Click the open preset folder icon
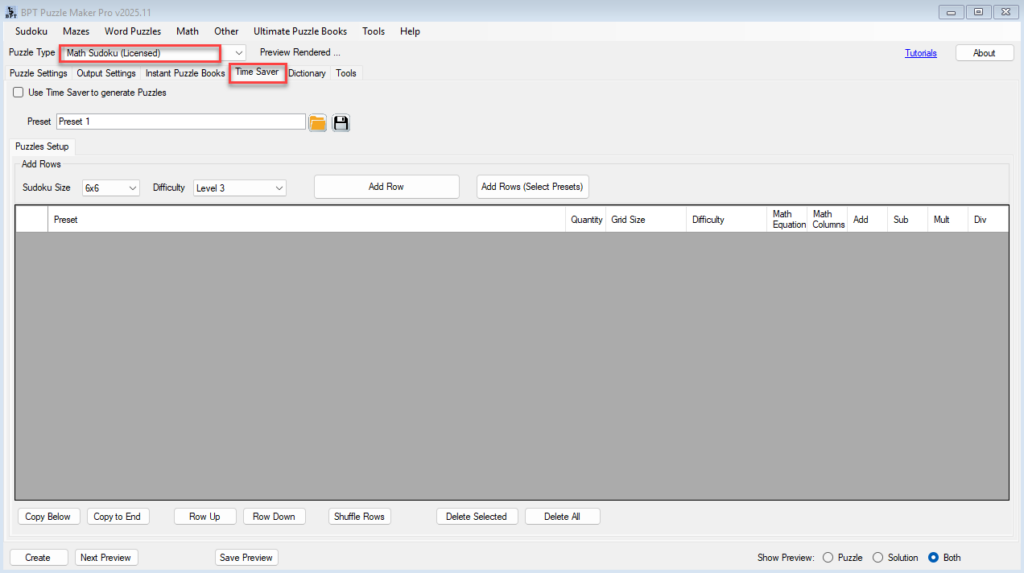The width and height of the screenshot is (1024, 573). (317, 122)
